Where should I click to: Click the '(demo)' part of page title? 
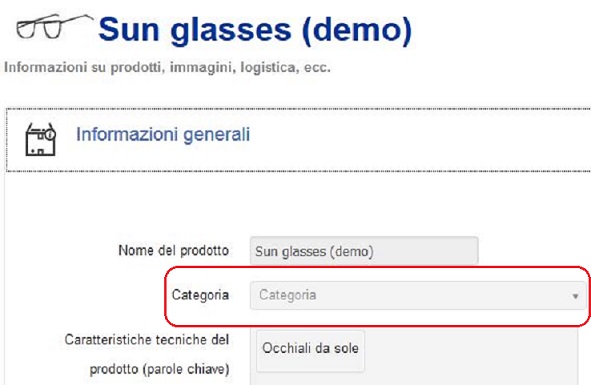click(357, 30)
